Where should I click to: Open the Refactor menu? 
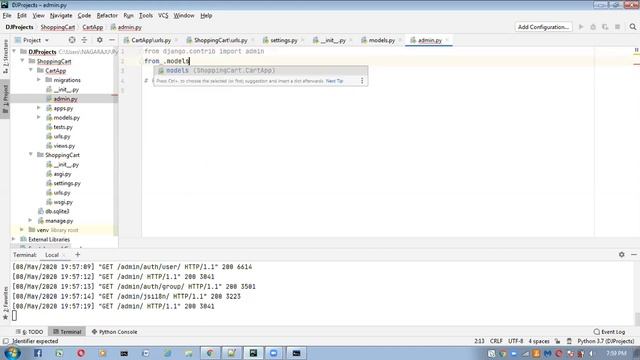point(107,16)
